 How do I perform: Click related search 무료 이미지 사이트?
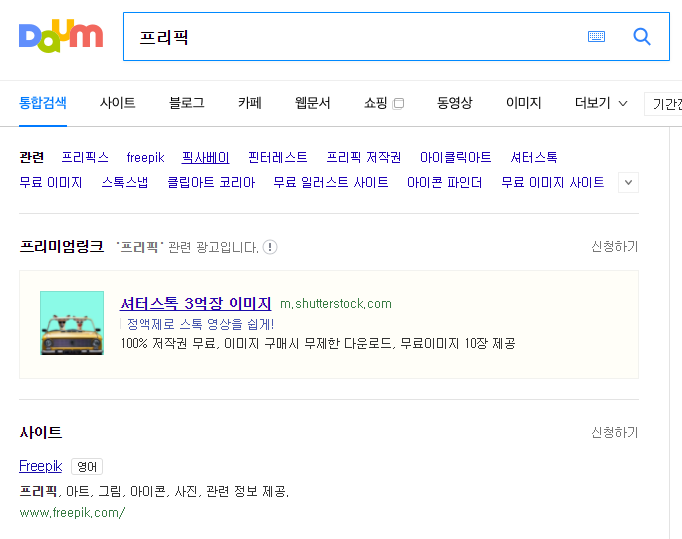click(552, 182)
